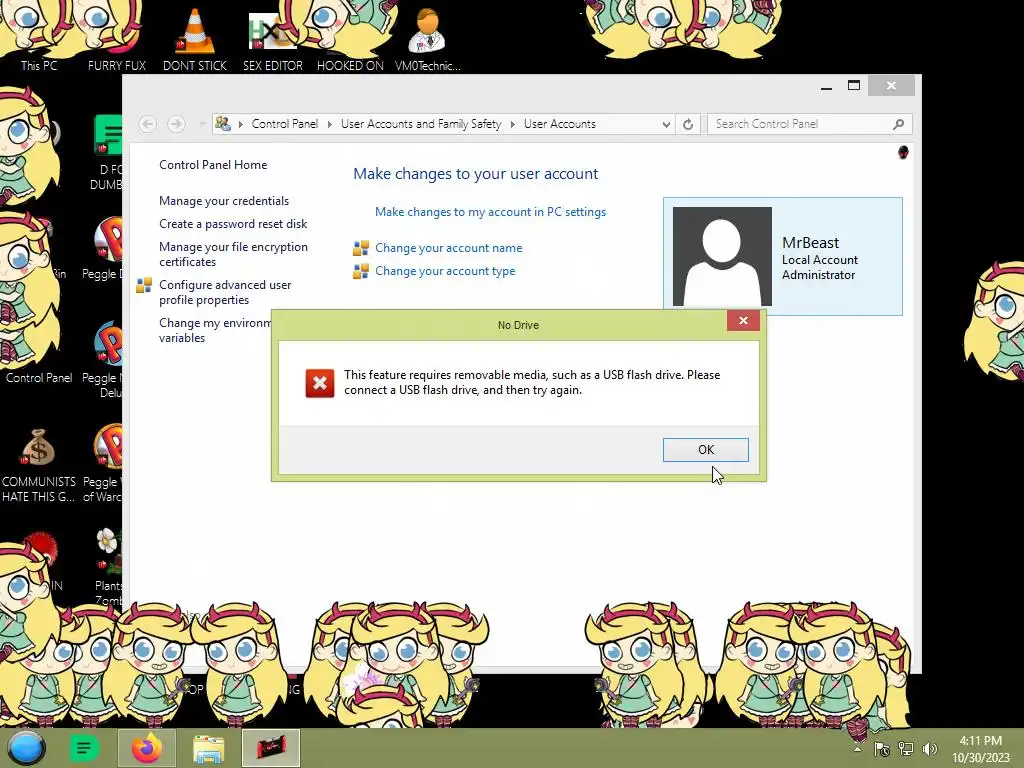Expand arrow after User Accounts and Family Safety
The width and height of the screenshot is (1024, 768).
click(512, 124)
